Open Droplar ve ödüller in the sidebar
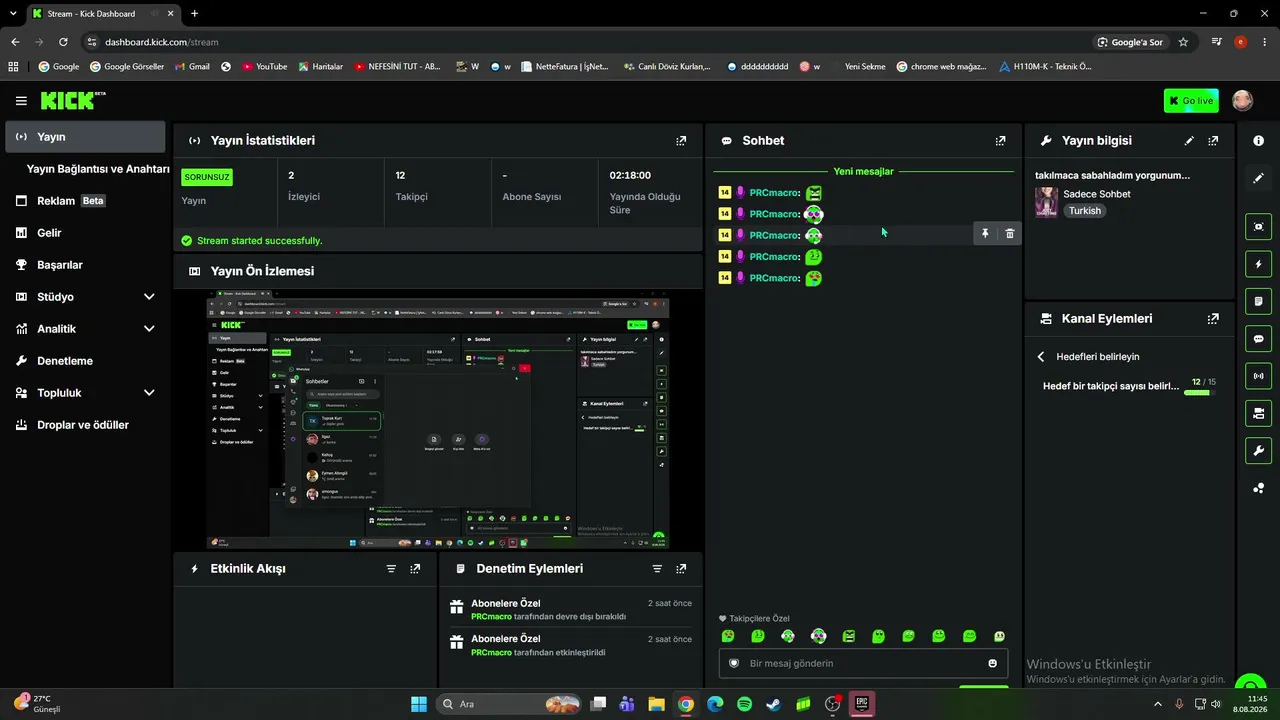 [x=85, y=425]
